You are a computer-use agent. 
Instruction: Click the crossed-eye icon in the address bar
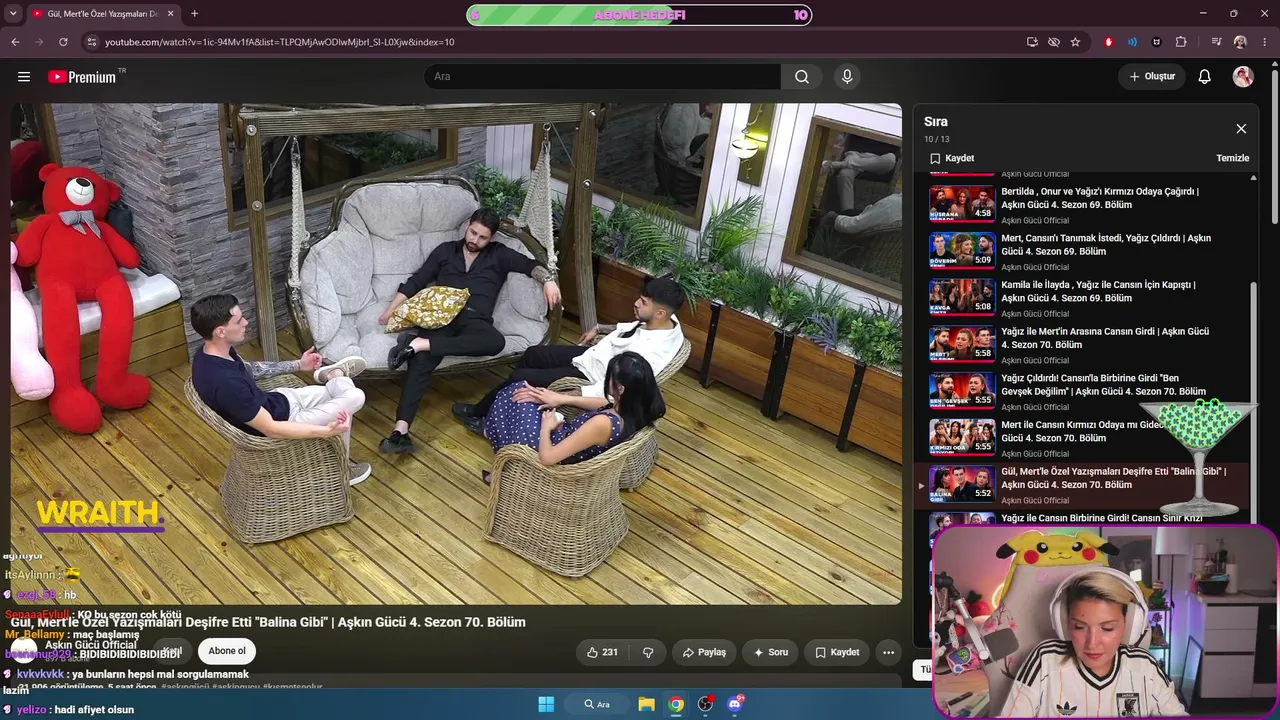click(x=1054, y=42)
